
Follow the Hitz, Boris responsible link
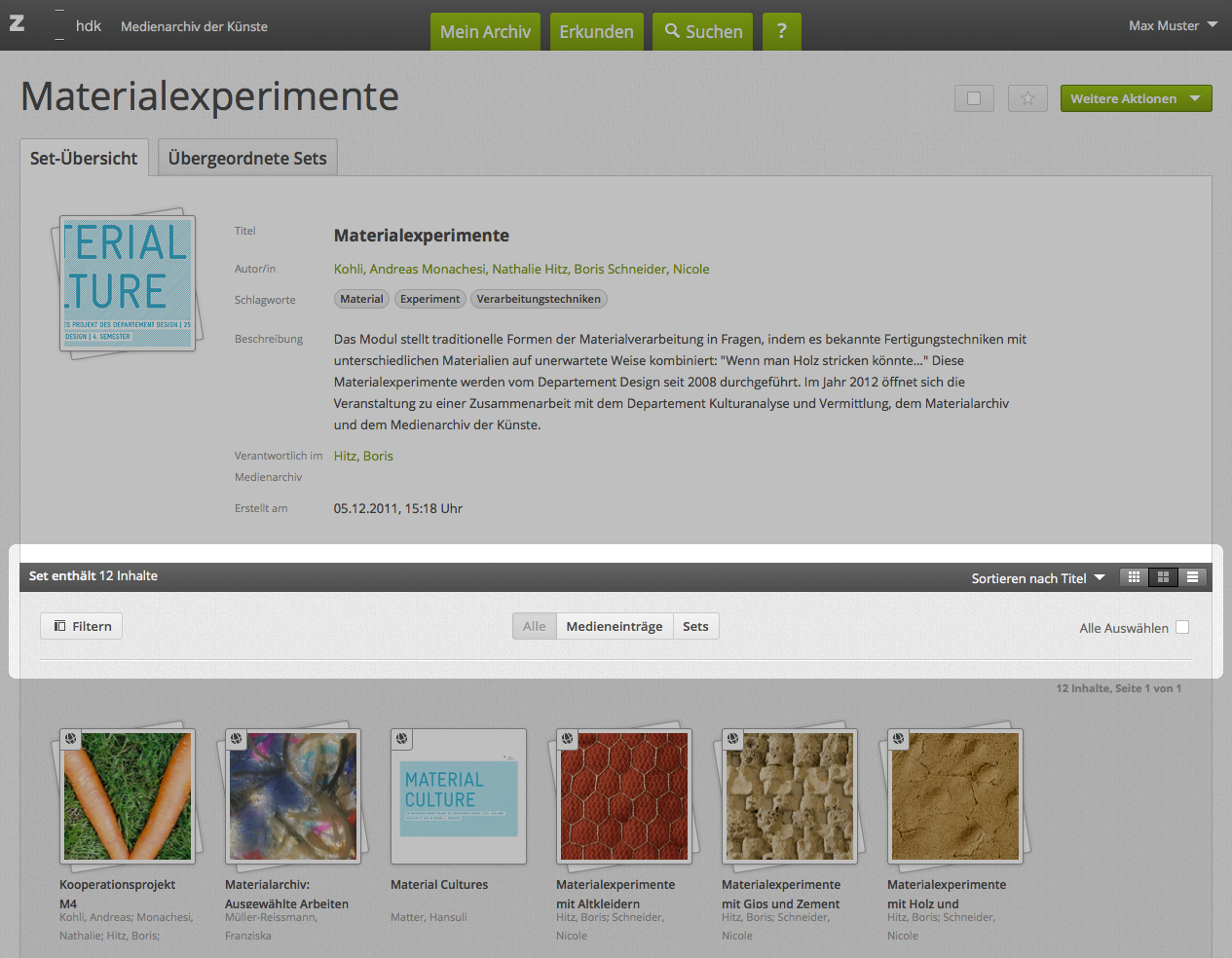click(363, 456)
